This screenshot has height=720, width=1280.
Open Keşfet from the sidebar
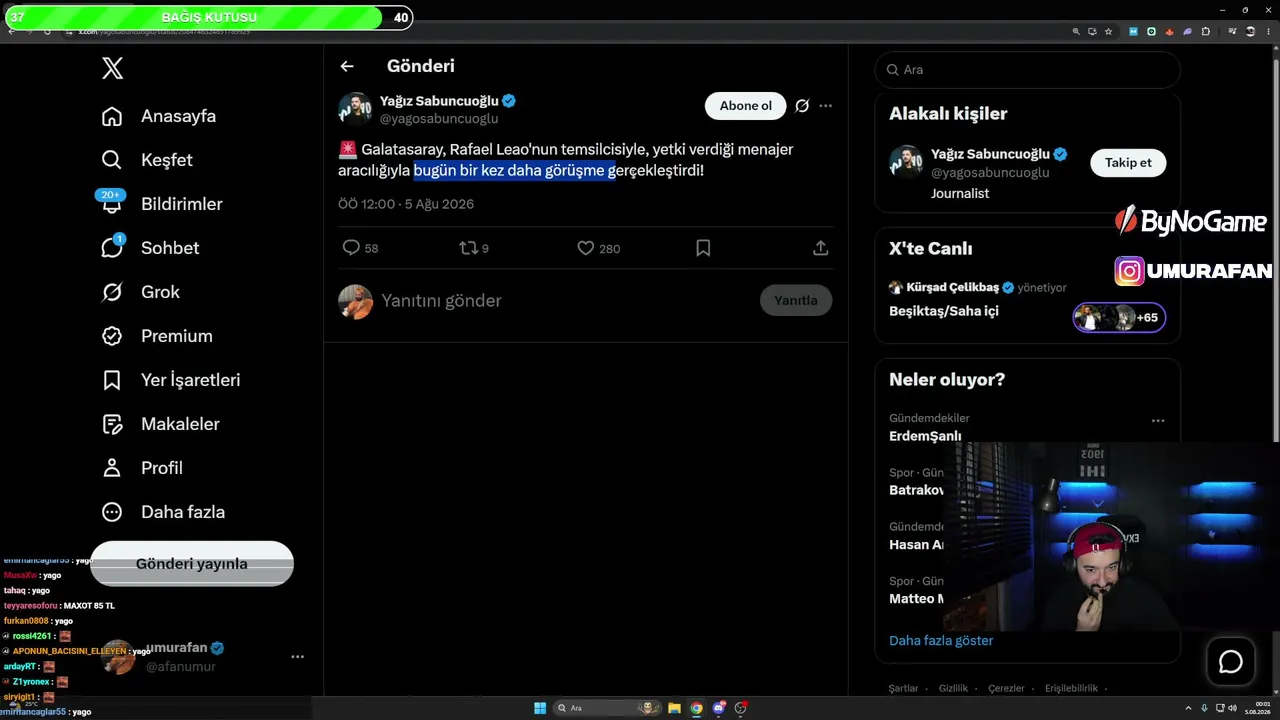click(x=147, y=160)
